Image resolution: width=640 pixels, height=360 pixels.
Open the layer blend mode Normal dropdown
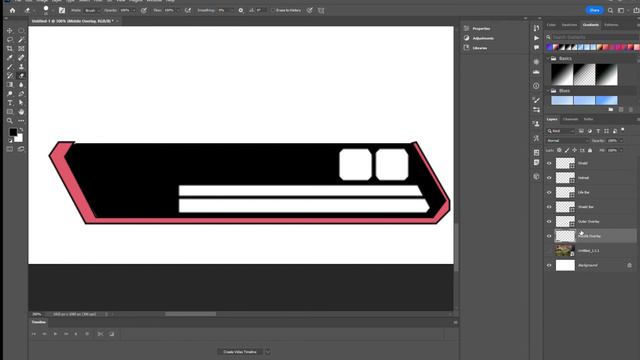(x=567, y=140)
